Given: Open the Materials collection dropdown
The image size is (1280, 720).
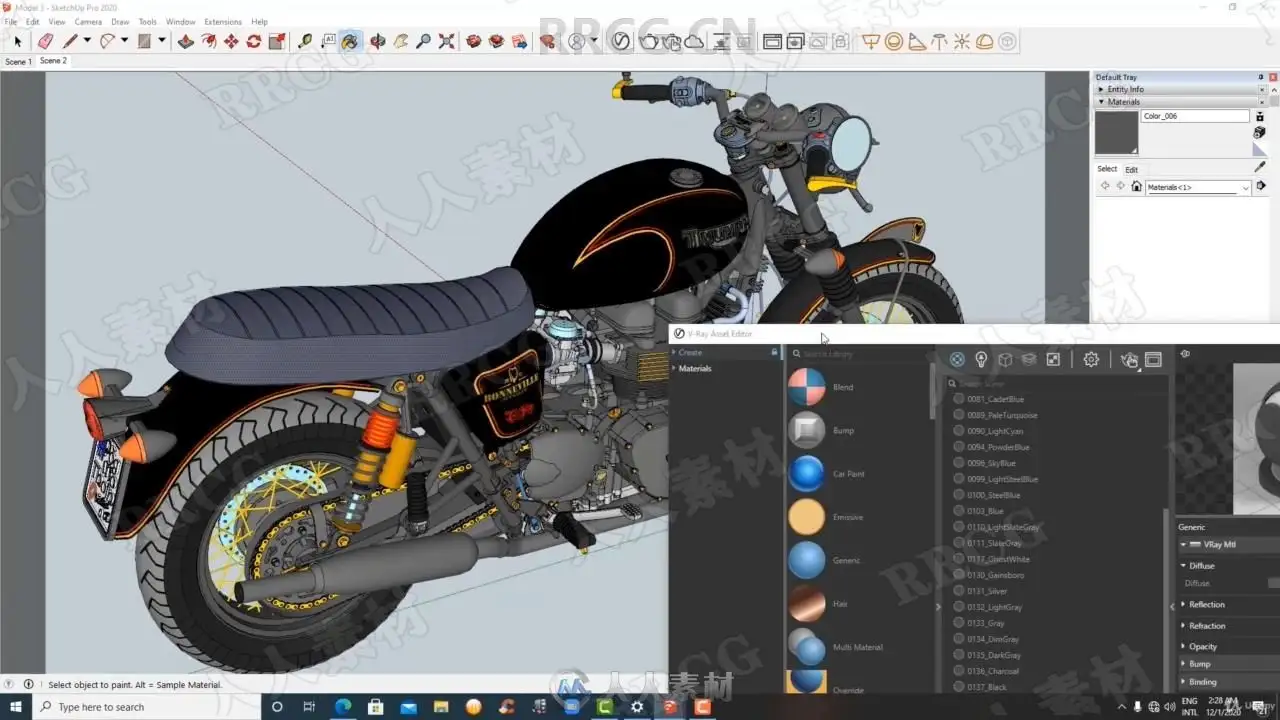Looking at the screenshot, I should click(x=1198, y=187).
